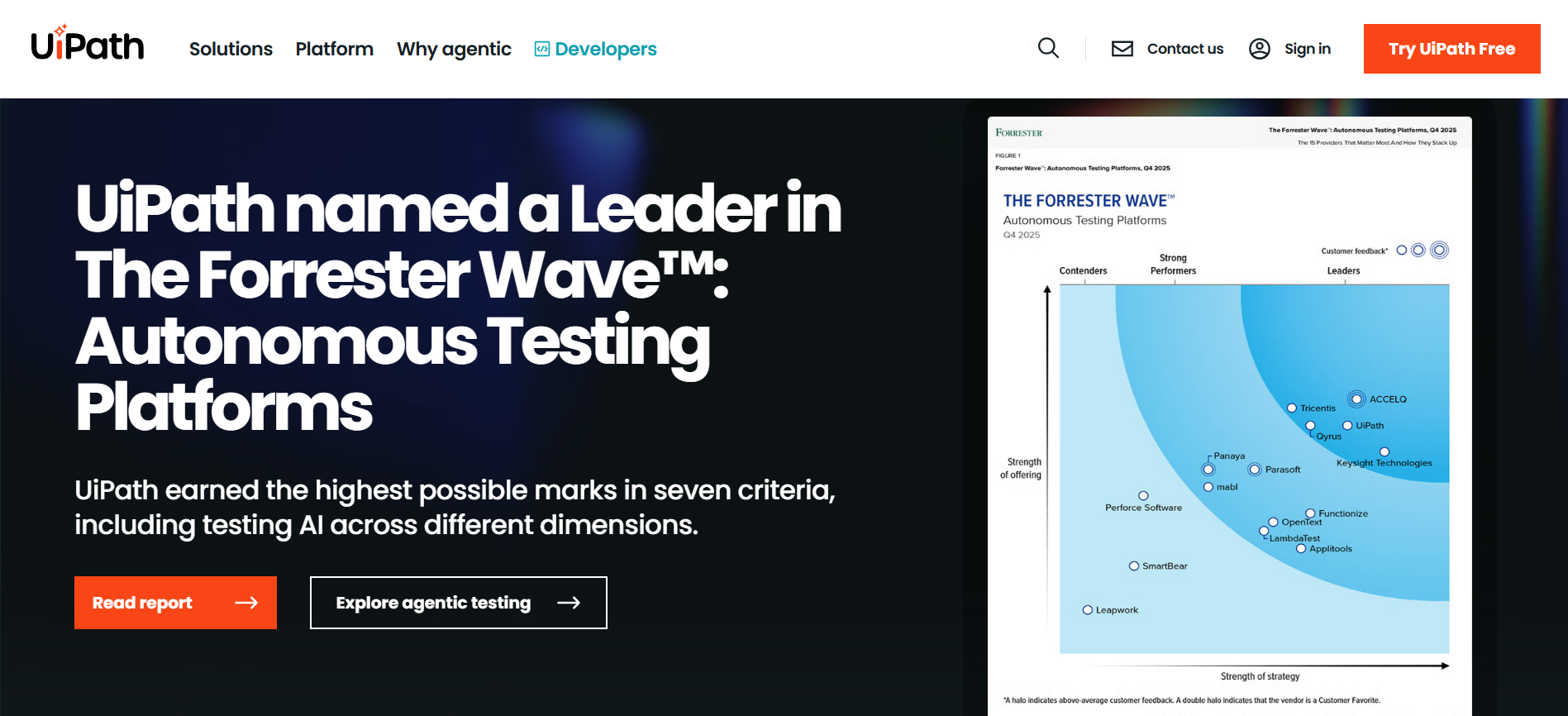Click the Applitools label on the chart
This screenshot has width=1568, height=716.
1331,549
